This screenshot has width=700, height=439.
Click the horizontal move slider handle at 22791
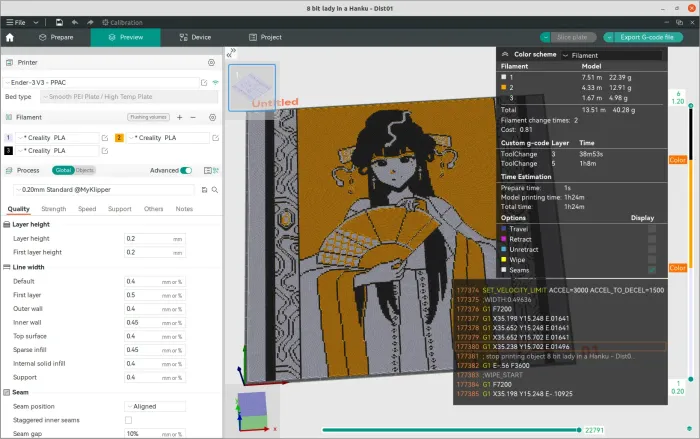point(579,430)
